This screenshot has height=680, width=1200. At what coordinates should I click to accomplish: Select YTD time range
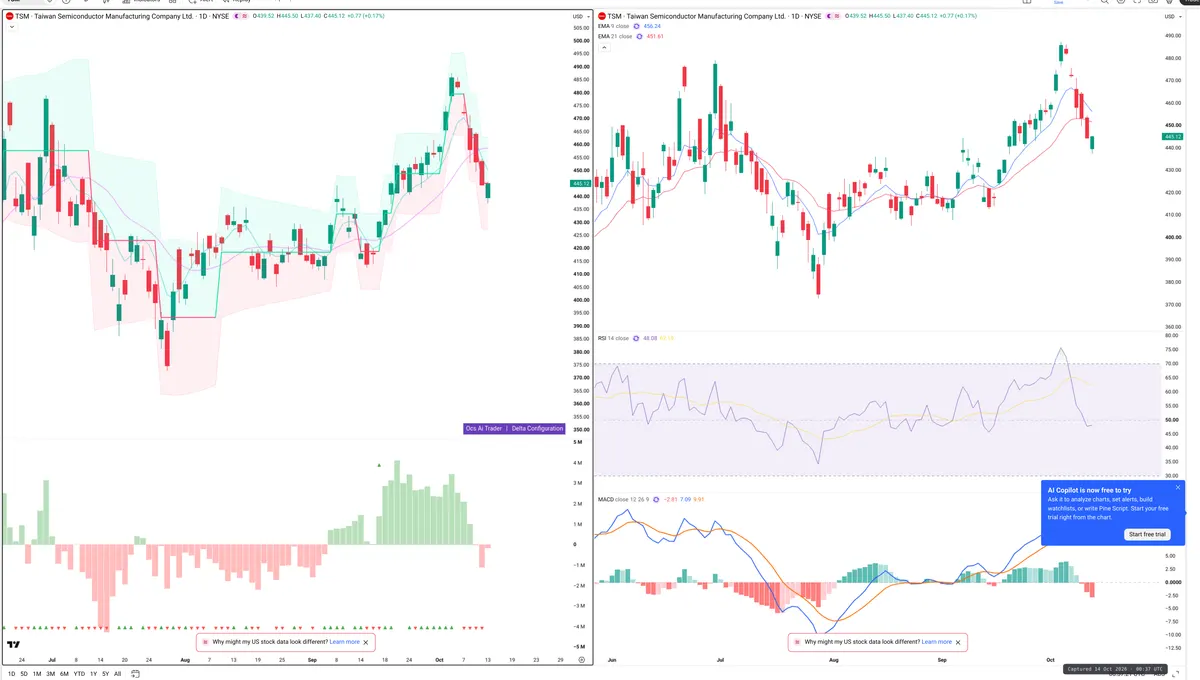click(x=79, y=674)
